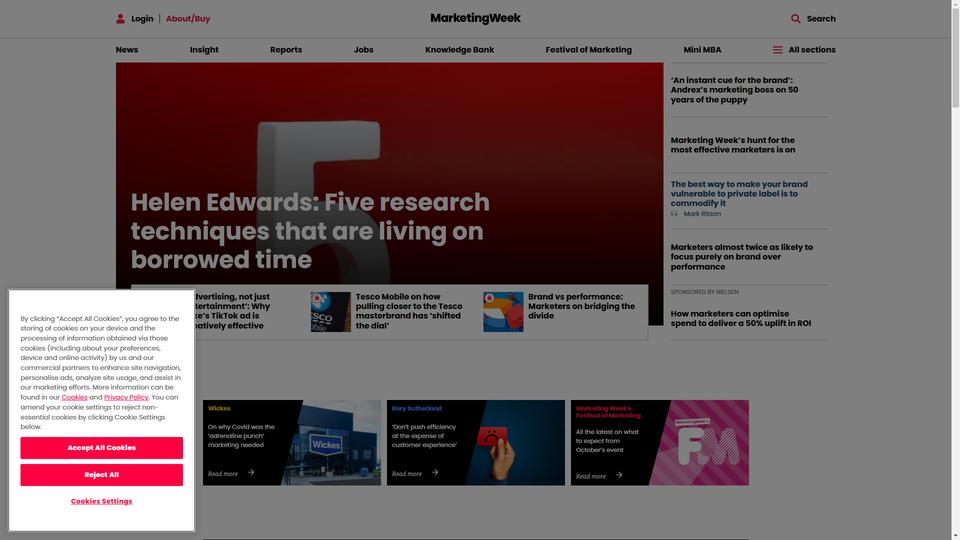960x540 pixels.
Task: Open Nielsen 50% uplift in ROI article
Action: point(740,318)
